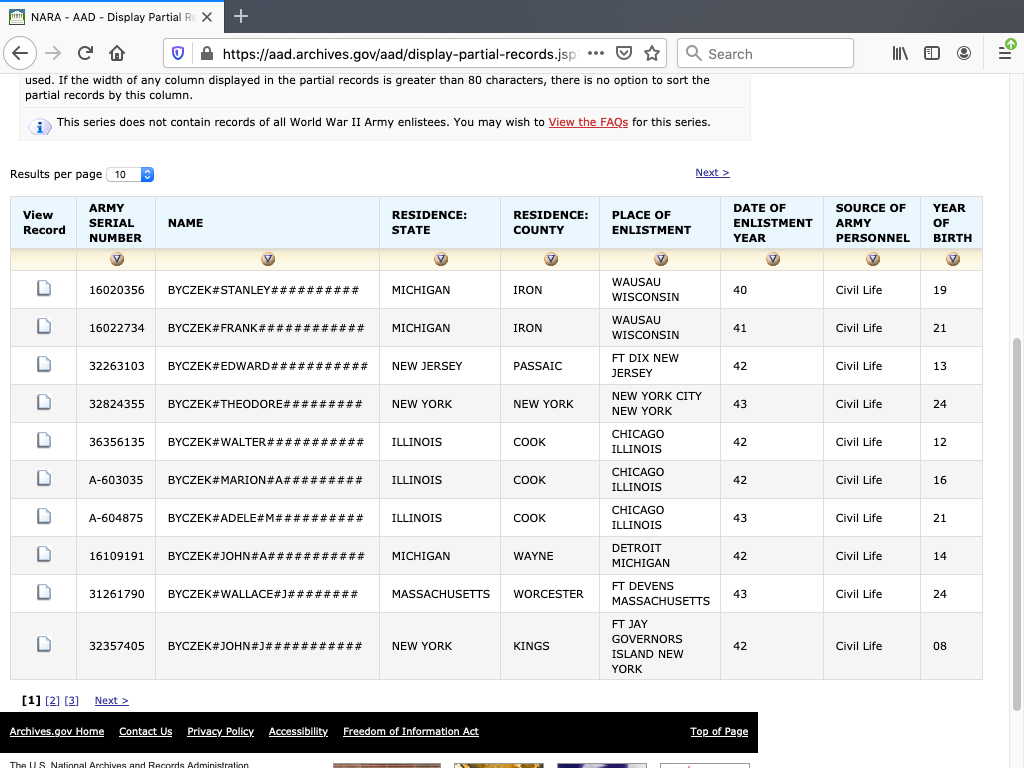Open a new browser tab
1024x768 pixels.
pyautogui.click(x=241, y=17)
